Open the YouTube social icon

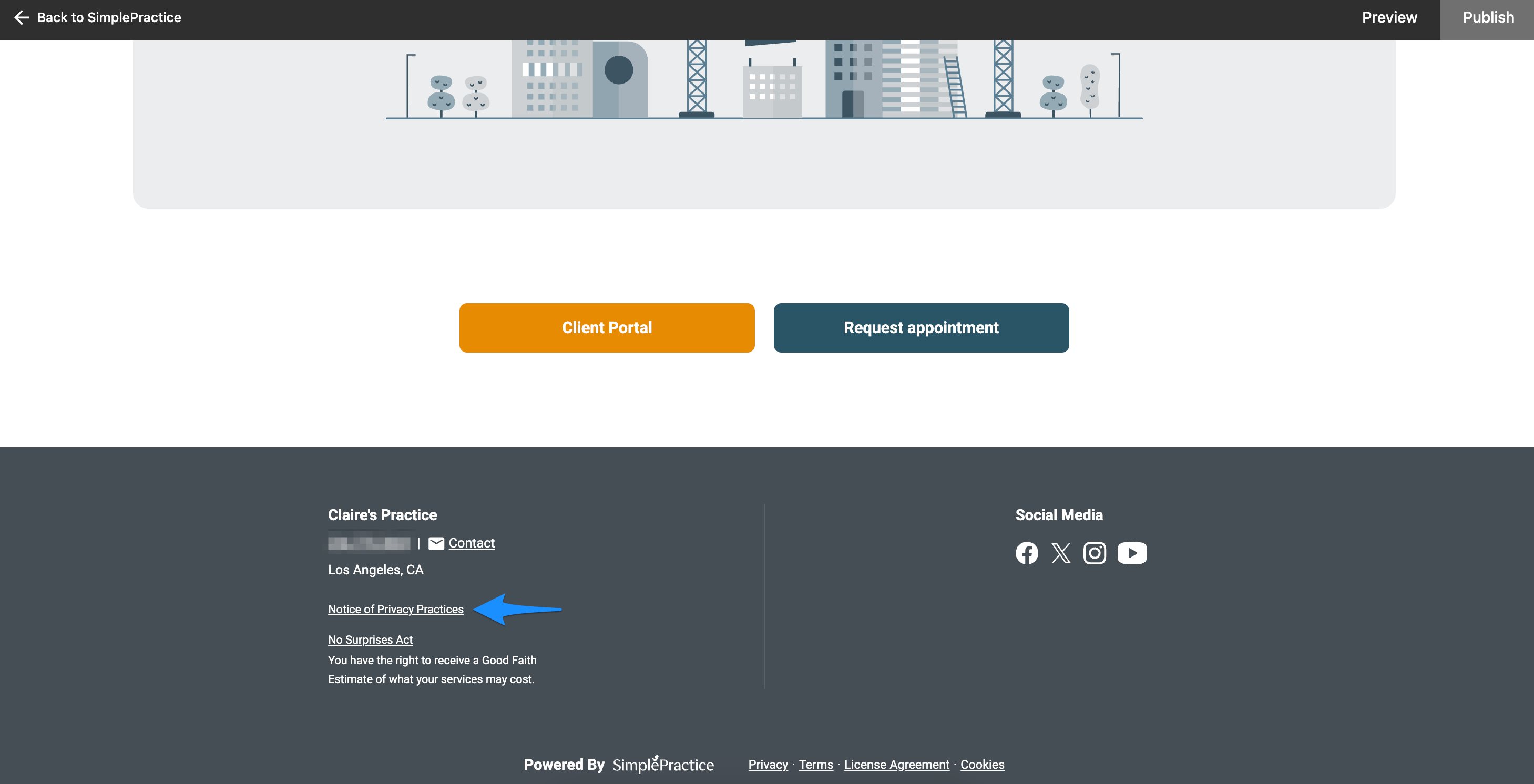pyautogui.click(x=1132, y=553)
